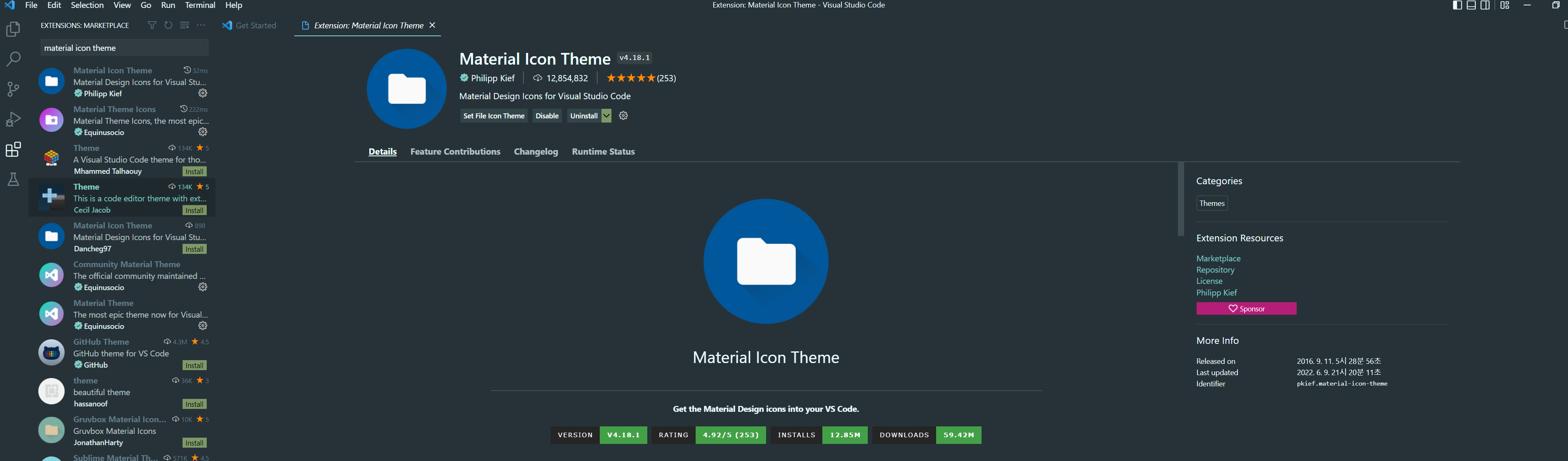The image size is (1568, 461).
Task: Open Source Control view
Action: click(x=13, y=89)
